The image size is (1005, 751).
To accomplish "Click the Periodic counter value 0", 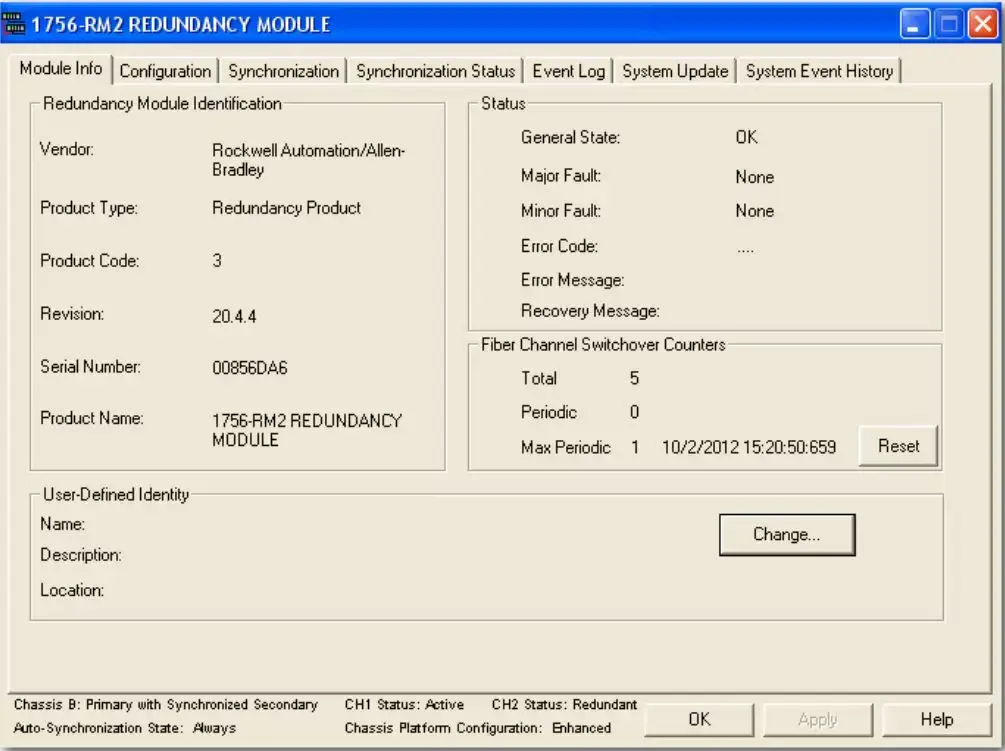I will tap(634, 412).
